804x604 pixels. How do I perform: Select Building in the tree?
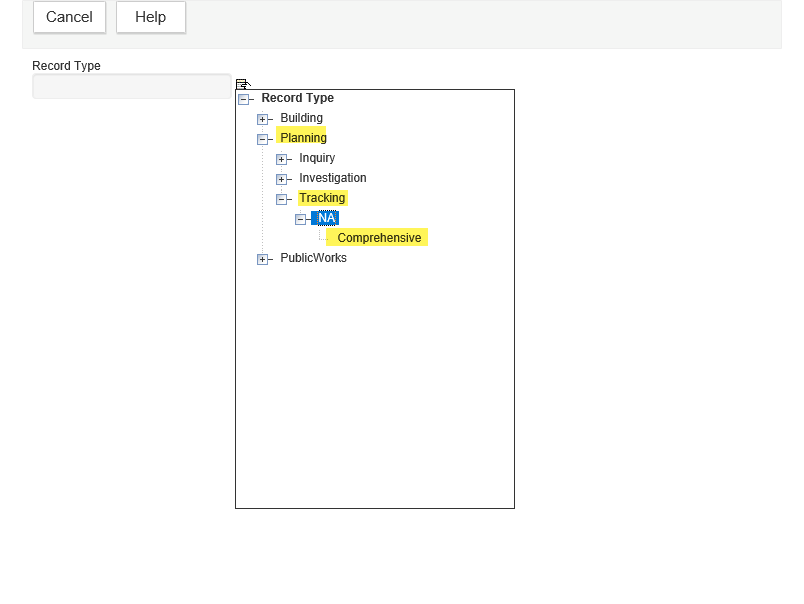[302, 118]
